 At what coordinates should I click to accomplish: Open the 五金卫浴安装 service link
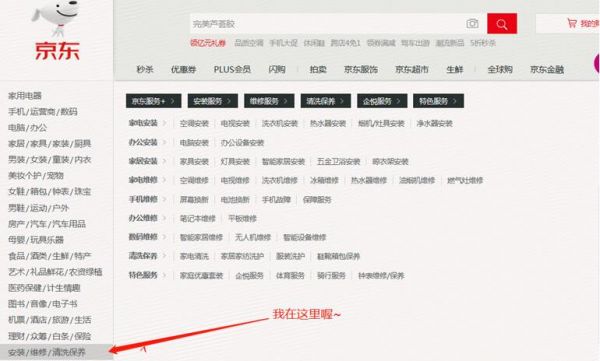click(339, 162)
